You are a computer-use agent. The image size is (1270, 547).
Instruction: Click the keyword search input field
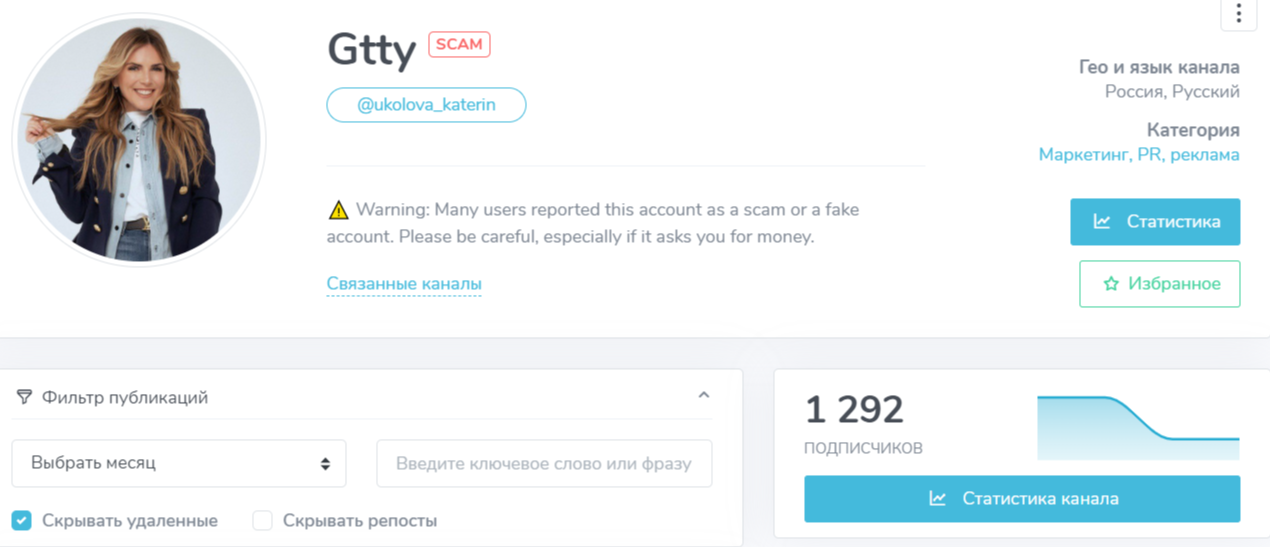click(544, 463)
